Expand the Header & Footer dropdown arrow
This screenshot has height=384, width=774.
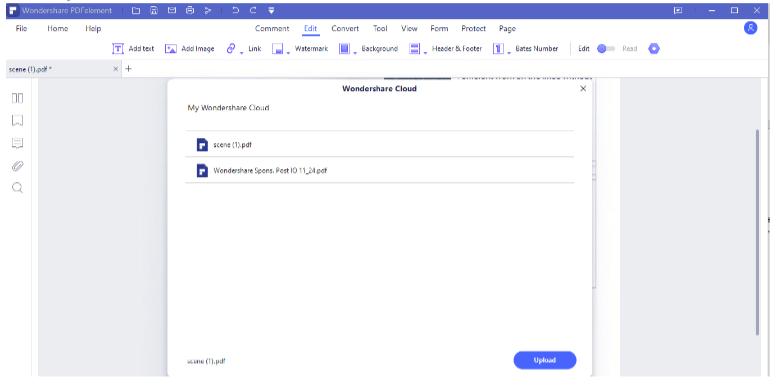pyautogui.click(x=425, y=52)
